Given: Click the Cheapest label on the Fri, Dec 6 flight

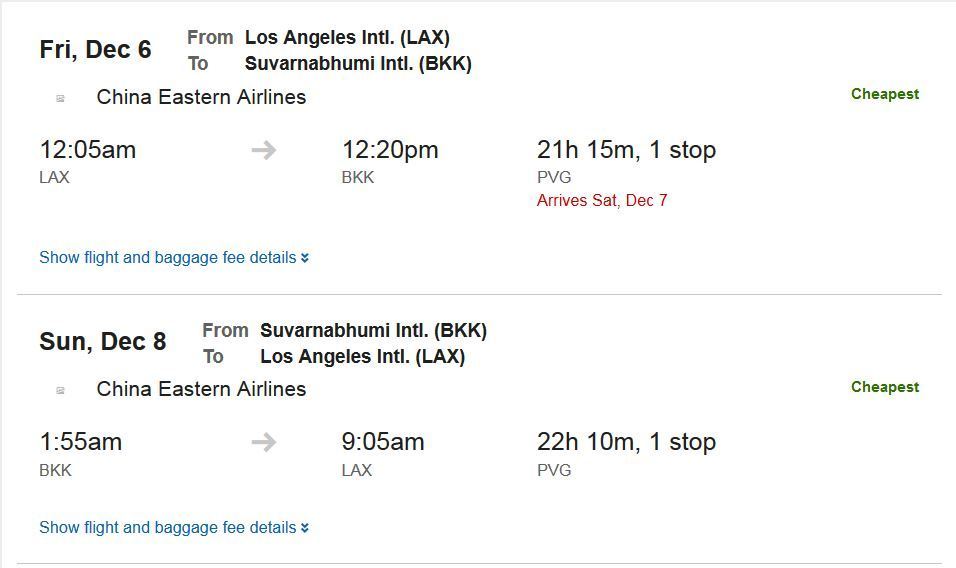Looking at the screenshot, I should (x=885, y=94).
